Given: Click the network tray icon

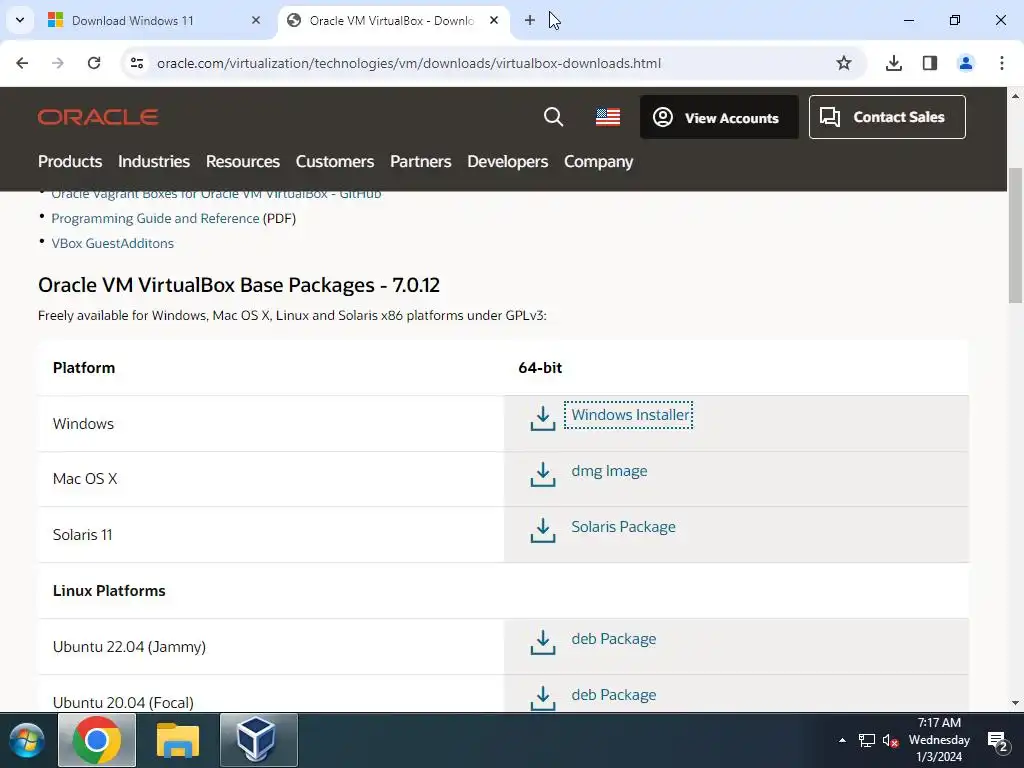Looking at the screenshot, I should tap(867, 740).
